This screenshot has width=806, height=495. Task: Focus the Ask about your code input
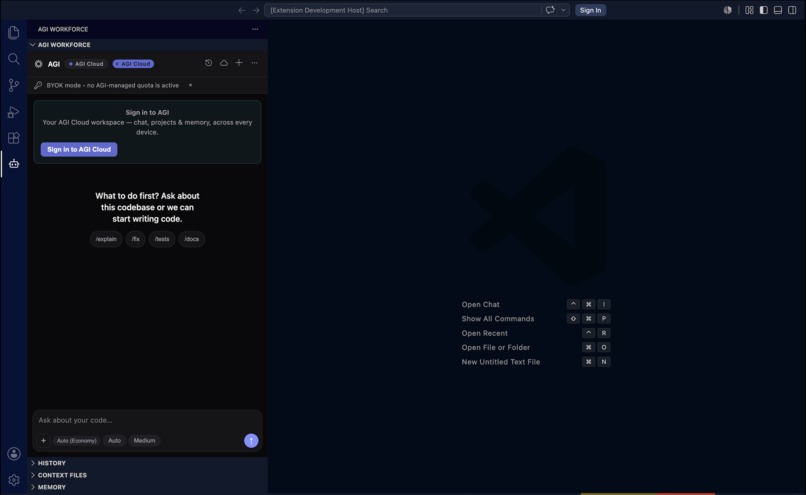tap(148, 420)
